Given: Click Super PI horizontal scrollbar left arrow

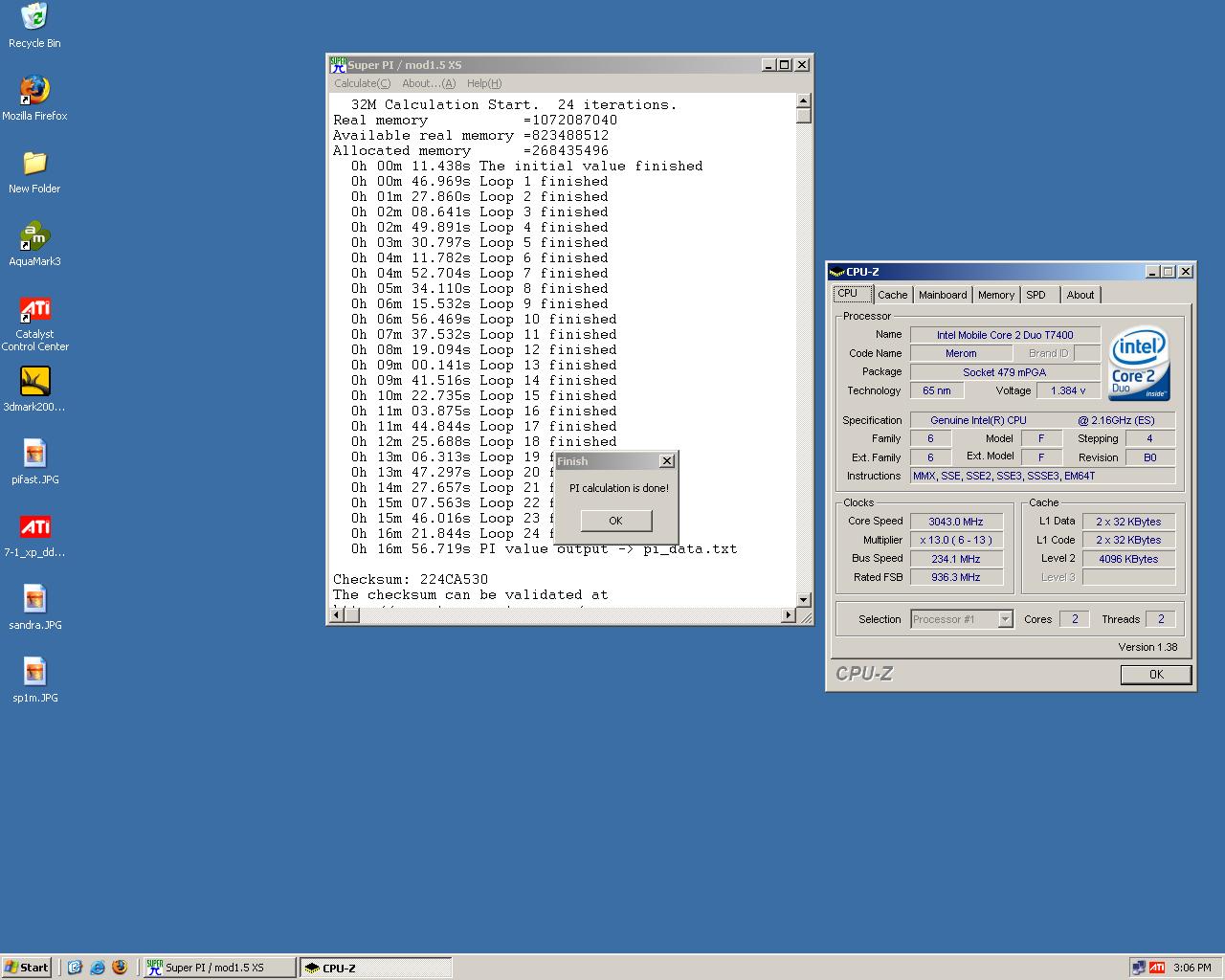Looking at the screenshot, I should [337, 615].
